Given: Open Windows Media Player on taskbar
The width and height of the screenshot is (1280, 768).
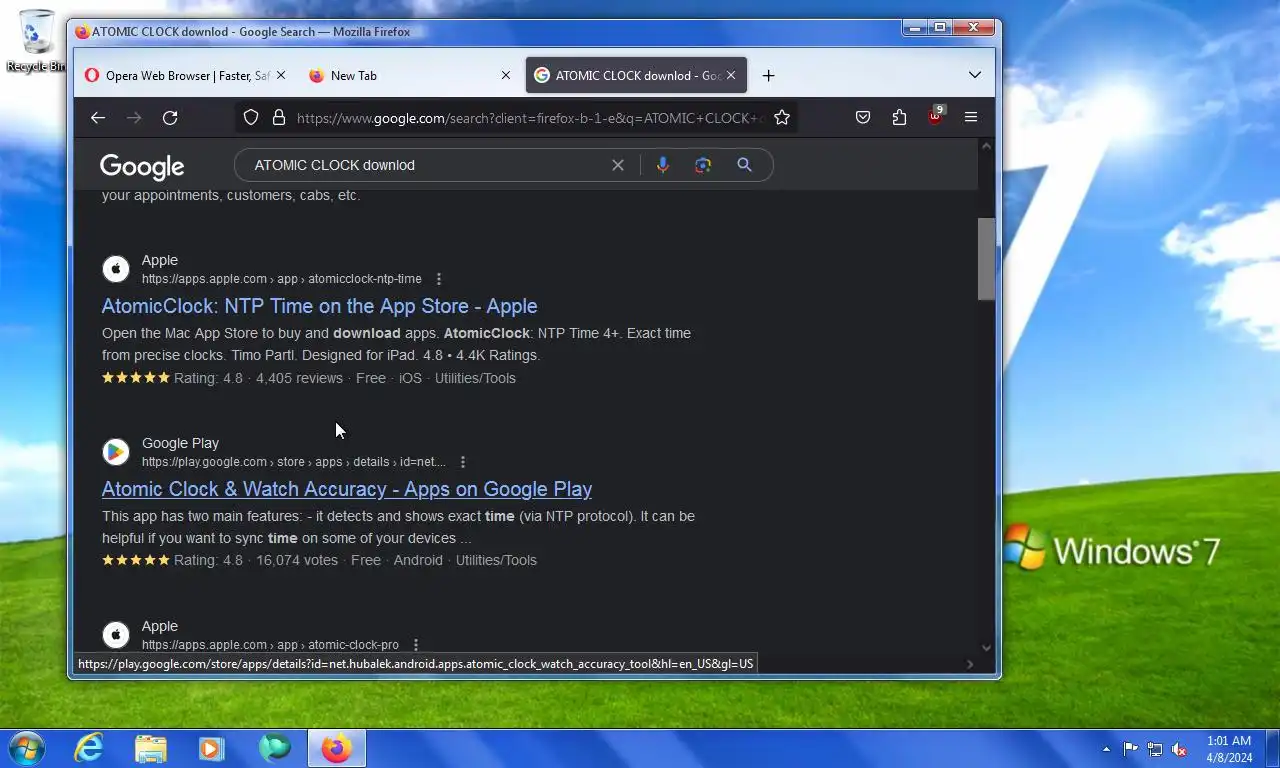Looking at the screenshot, I should click(212, 748).
